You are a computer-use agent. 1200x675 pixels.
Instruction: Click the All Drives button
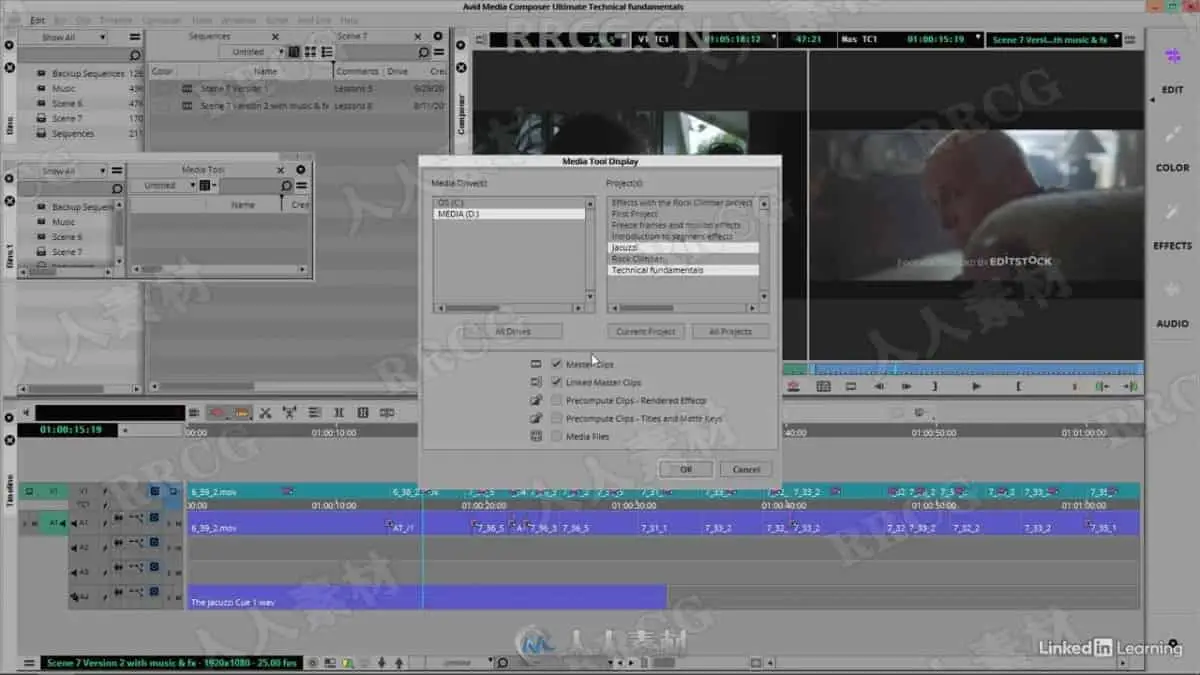[514, 331]
